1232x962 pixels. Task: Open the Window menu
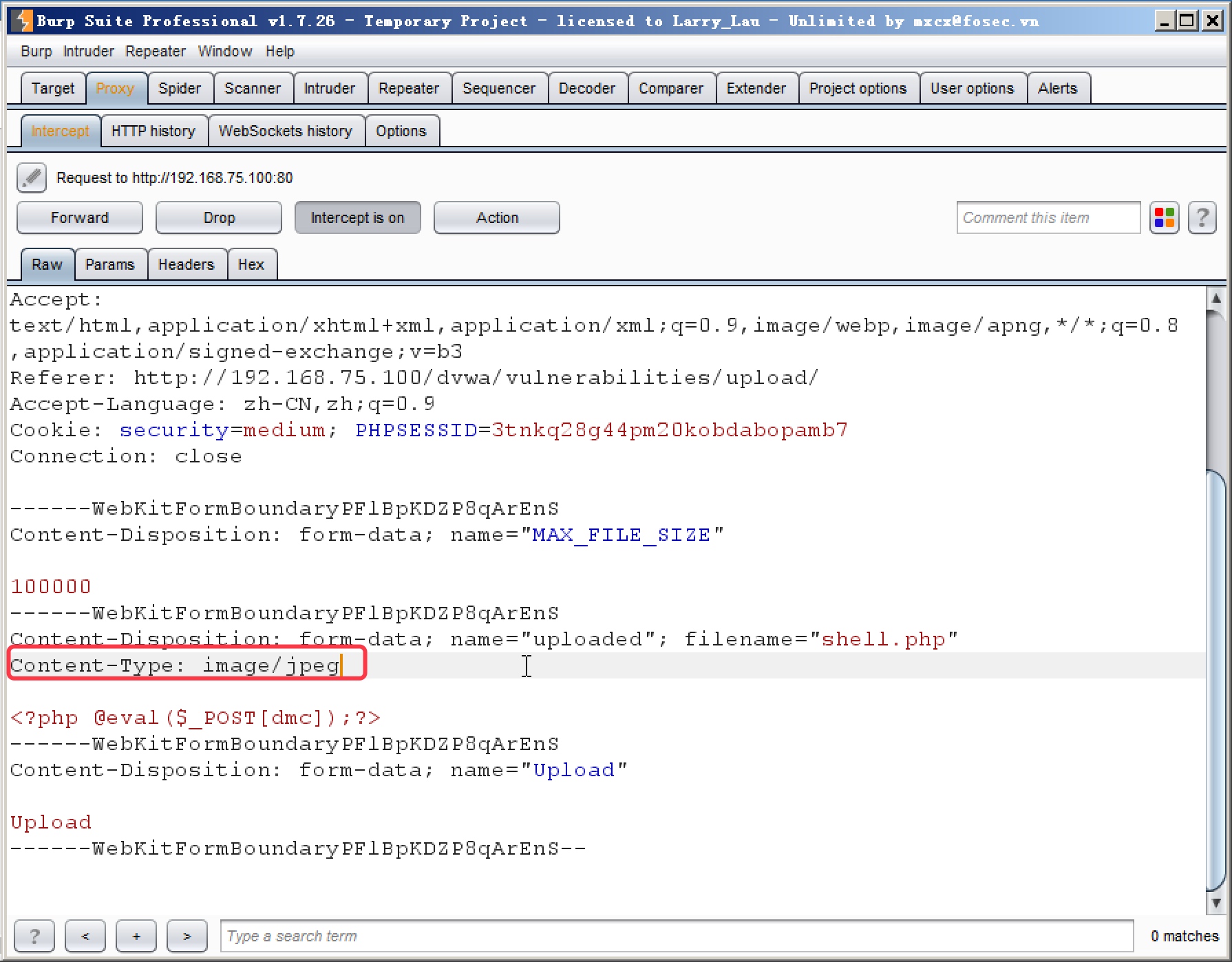[x=225, y=52]
